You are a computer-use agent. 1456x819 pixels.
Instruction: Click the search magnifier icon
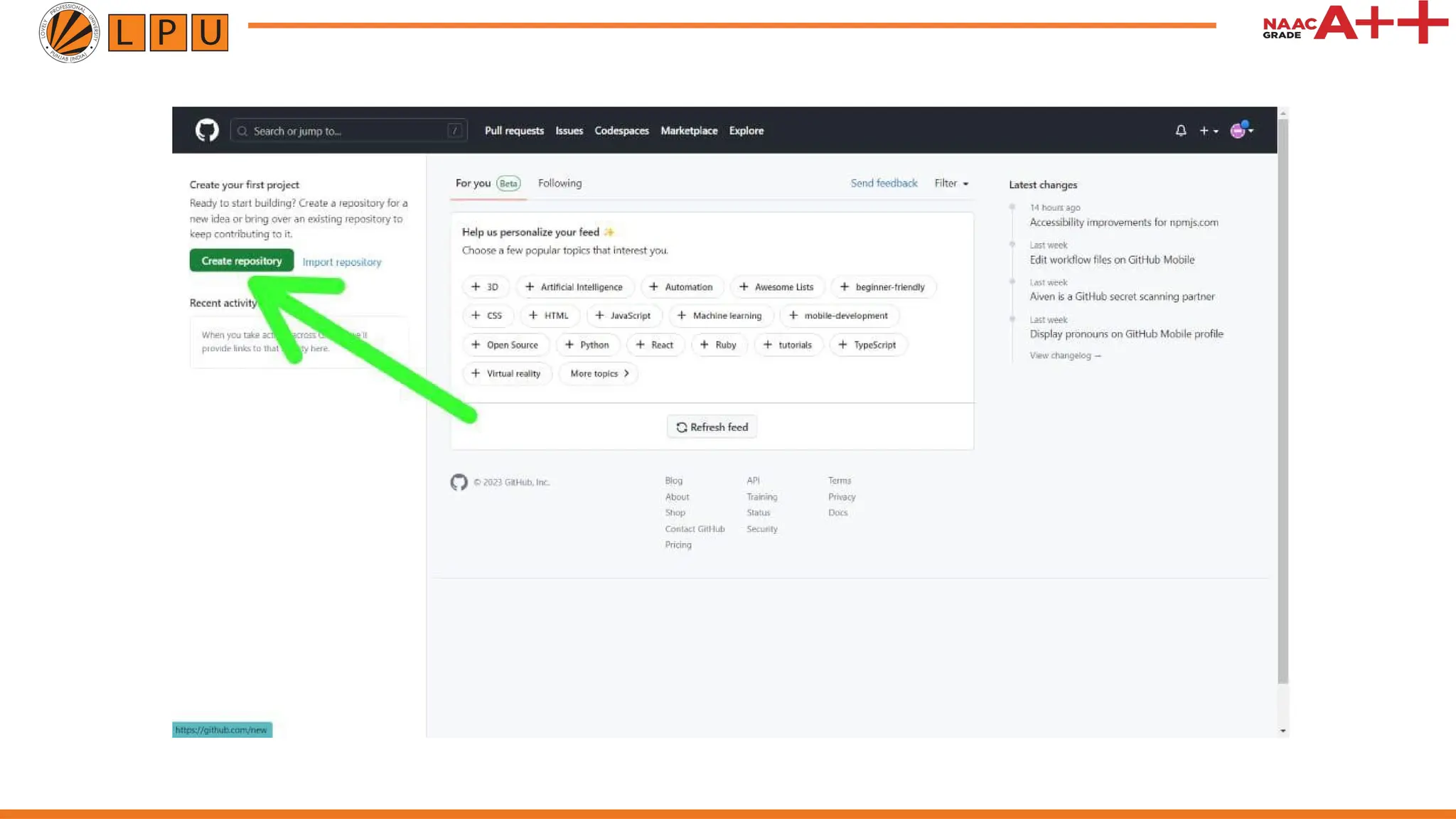tap(242, 132)
